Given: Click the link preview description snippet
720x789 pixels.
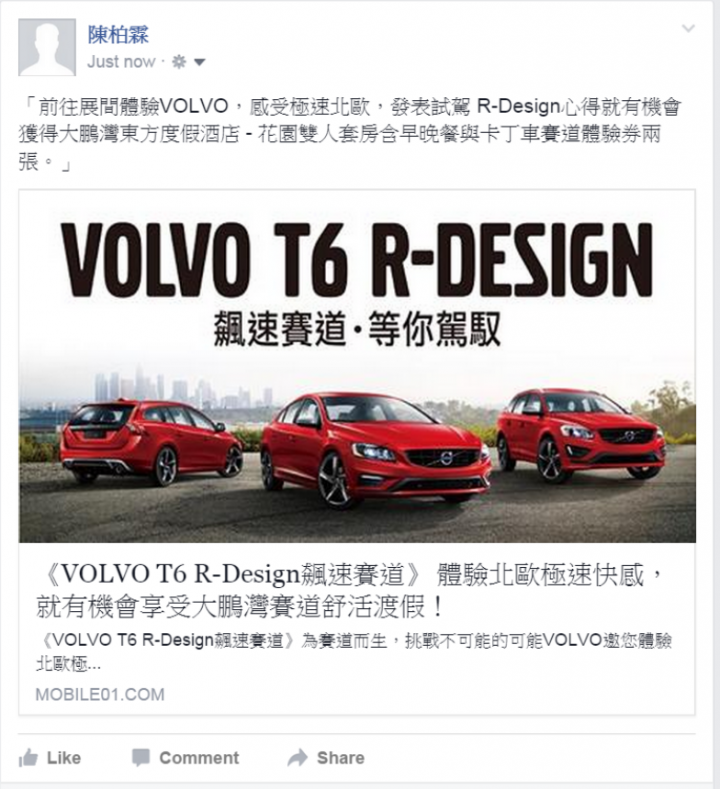Looking at the screenshot, I should 354,652.
